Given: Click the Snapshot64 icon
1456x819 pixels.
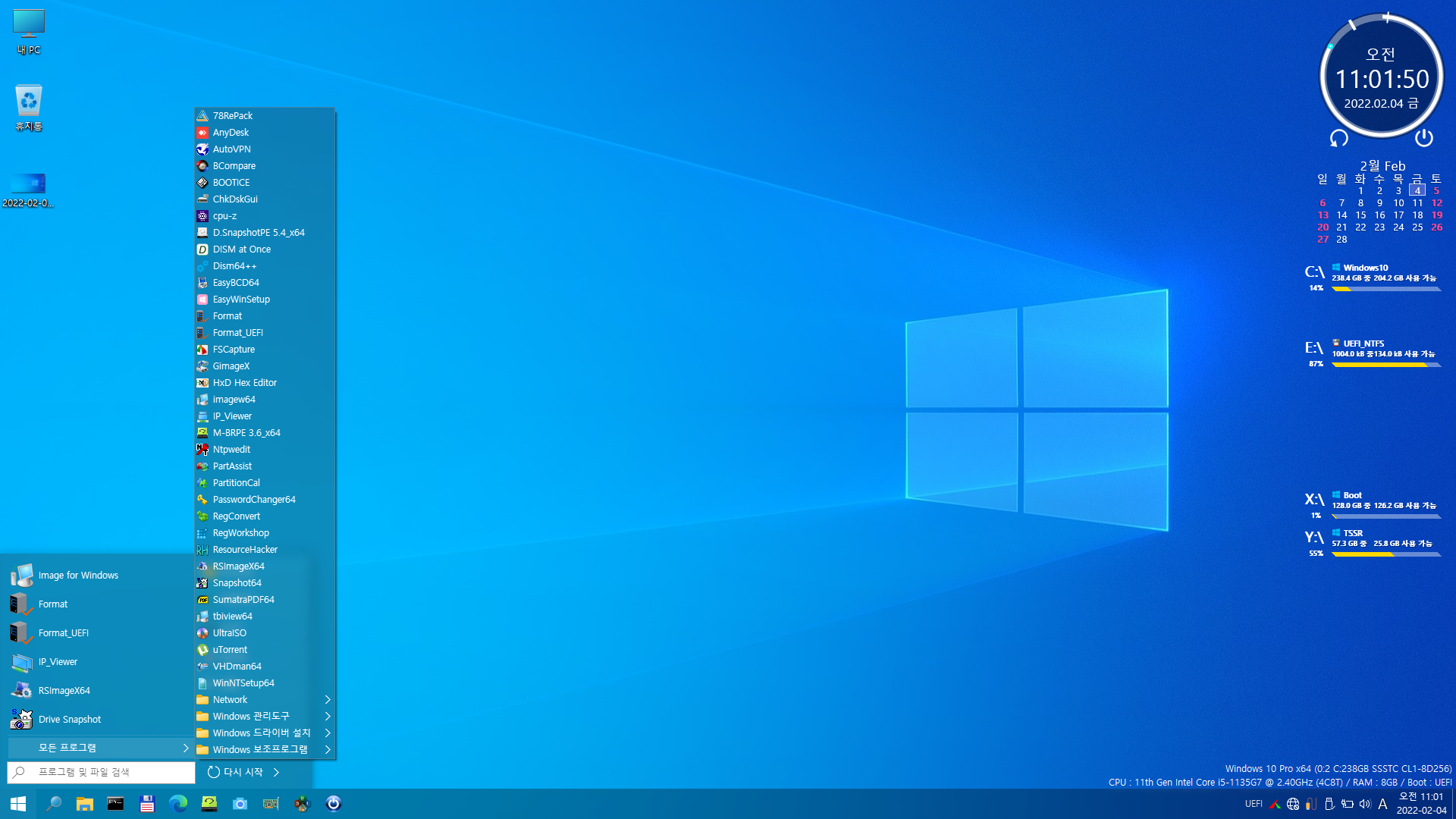Looking at the screenshot, I should click(202, 583).
